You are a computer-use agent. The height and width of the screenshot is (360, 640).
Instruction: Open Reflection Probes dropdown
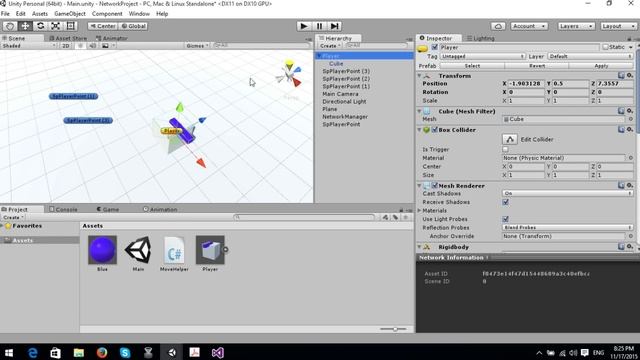pyautogui.click(x=567, y=227)
